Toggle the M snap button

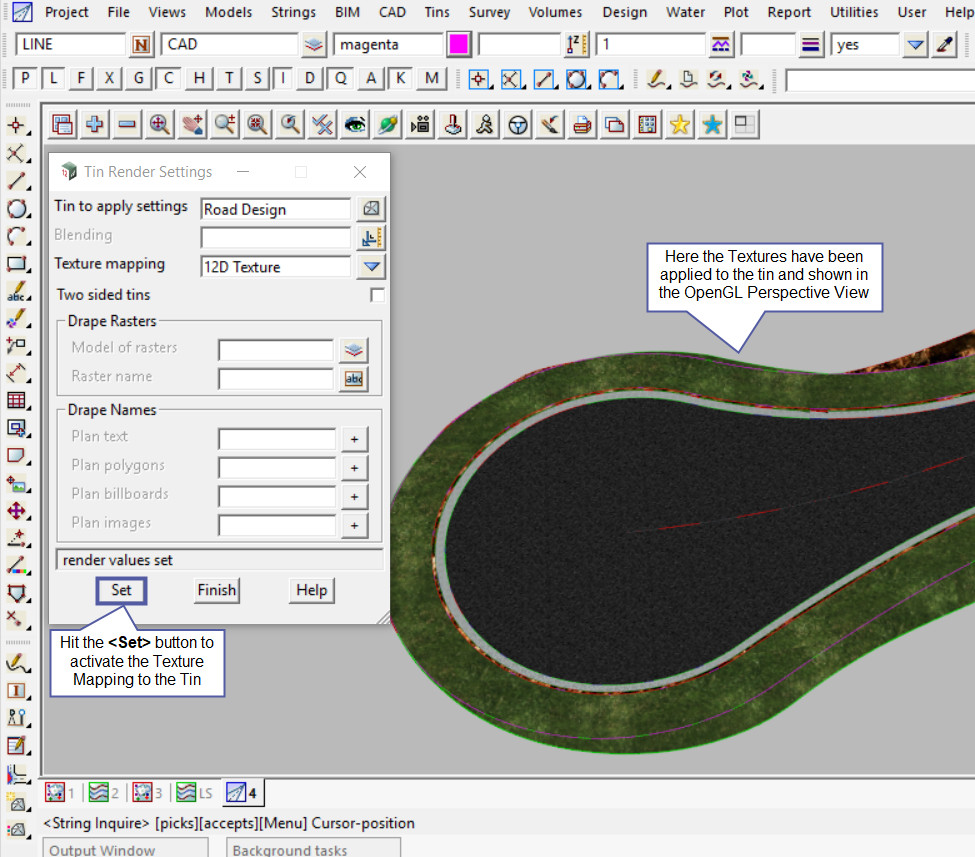point(431,79)
